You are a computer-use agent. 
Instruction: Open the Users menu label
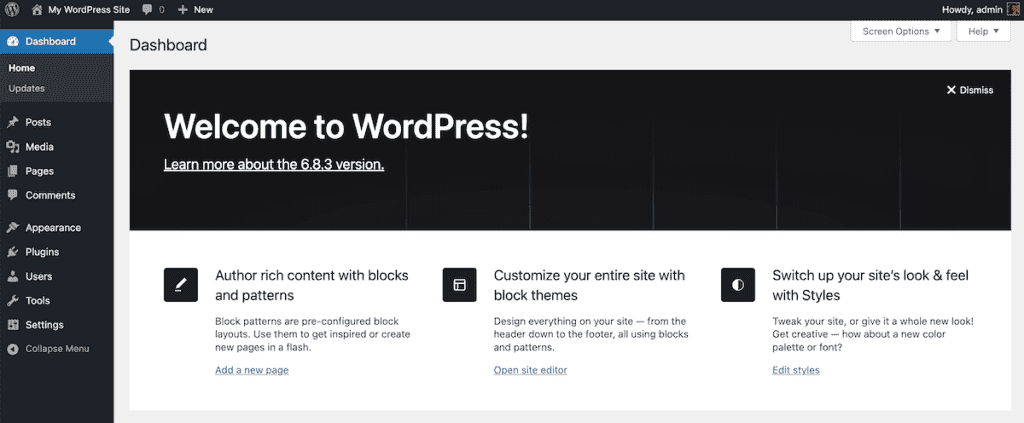tap(39, 276)
